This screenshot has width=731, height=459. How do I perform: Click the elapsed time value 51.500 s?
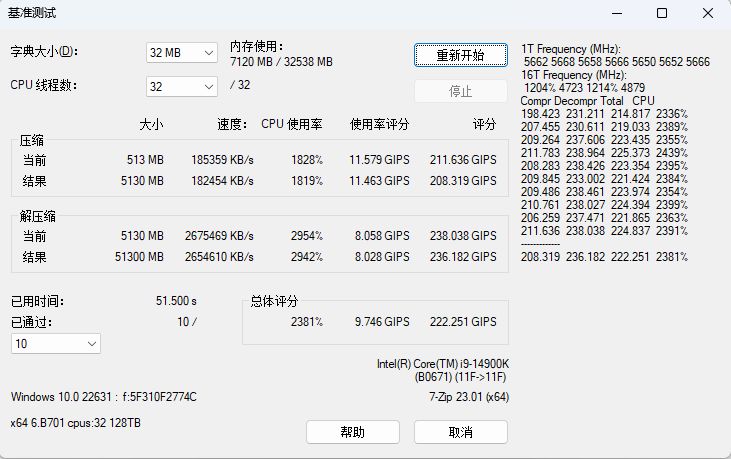click(x=176, y=300)
